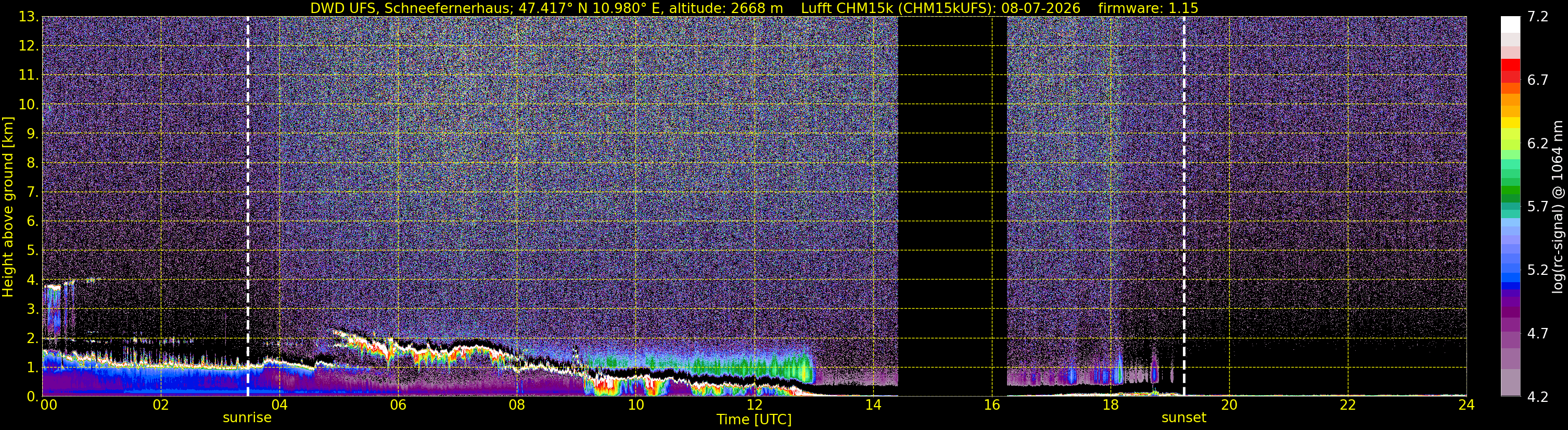Click the height axis tick label '1.'

pos(32,368)
